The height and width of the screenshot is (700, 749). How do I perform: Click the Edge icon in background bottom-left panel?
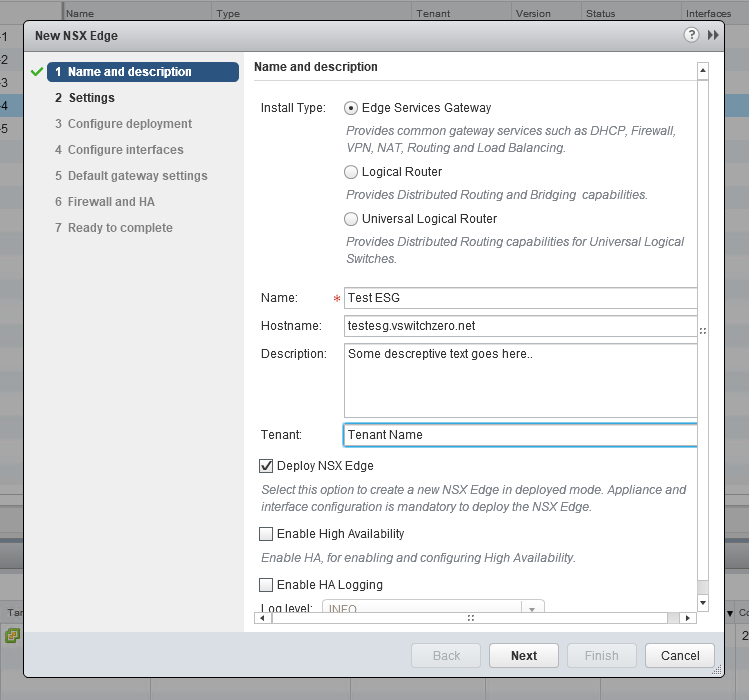(12, 635)
